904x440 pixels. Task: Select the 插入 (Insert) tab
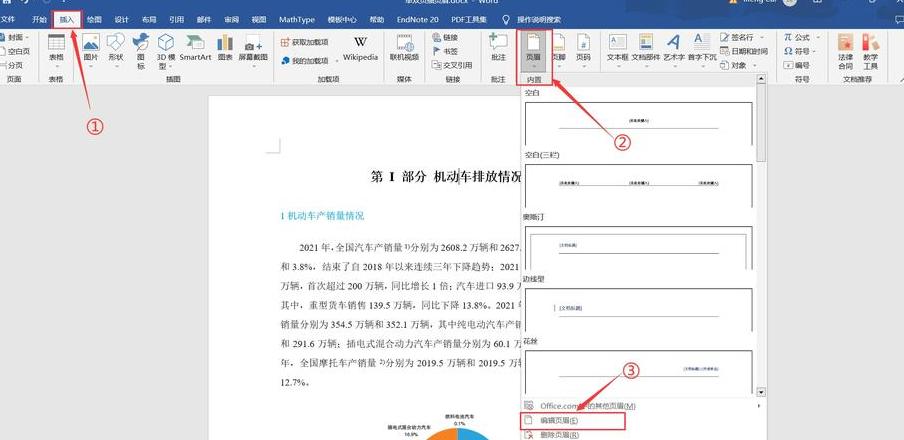click(x=67, y=20)
